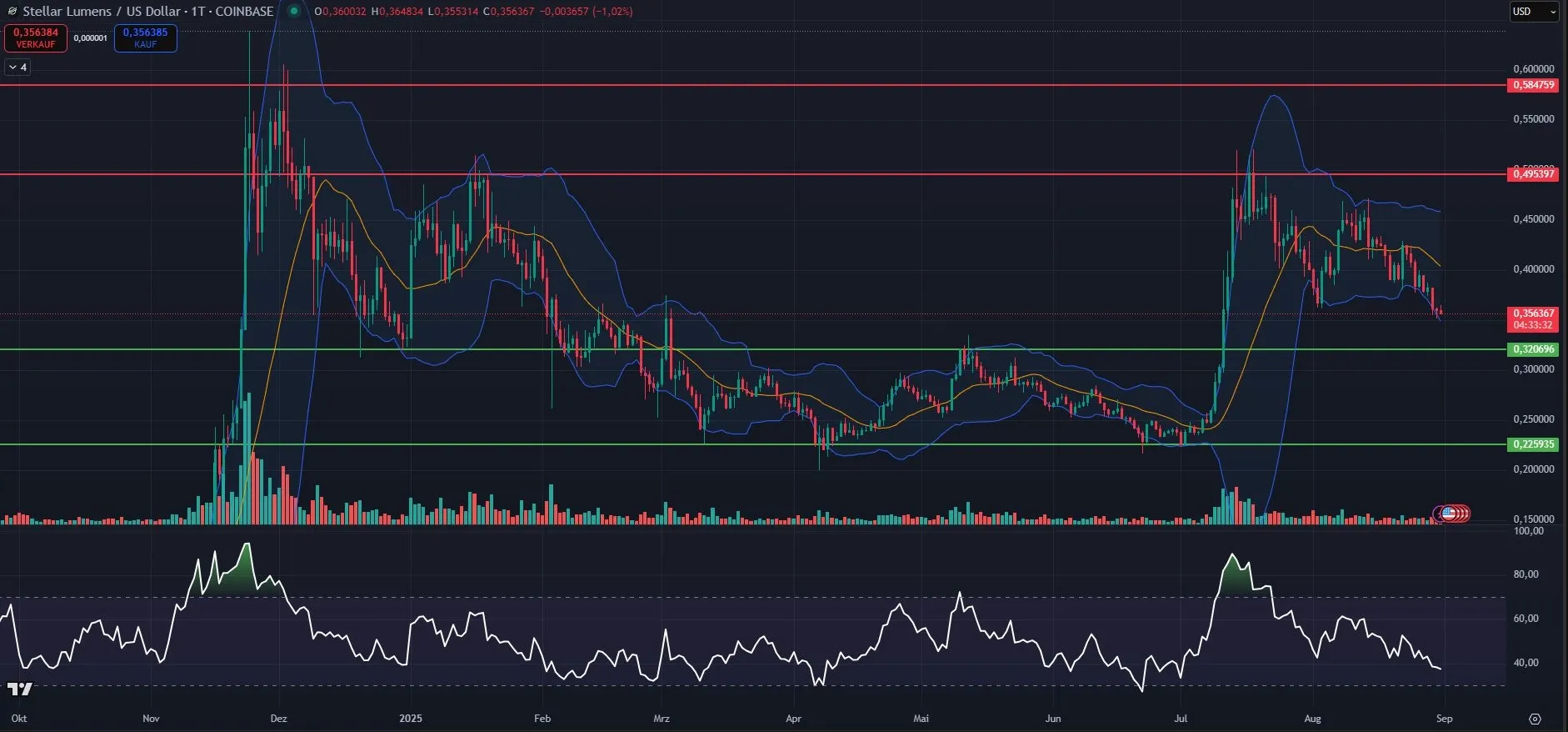The height and width of the screenshot is (732, 1568).
Task: Click the 0,300000 price axis label
Action: tap(1533, 369)
